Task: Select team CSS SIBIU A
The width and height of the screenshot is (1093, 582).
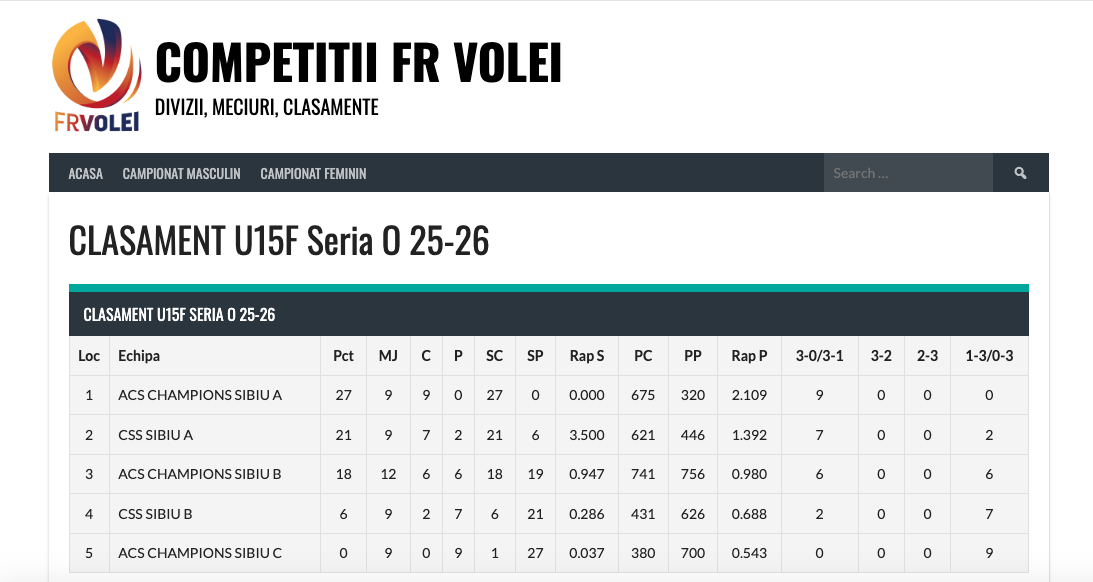Action: 155,435
